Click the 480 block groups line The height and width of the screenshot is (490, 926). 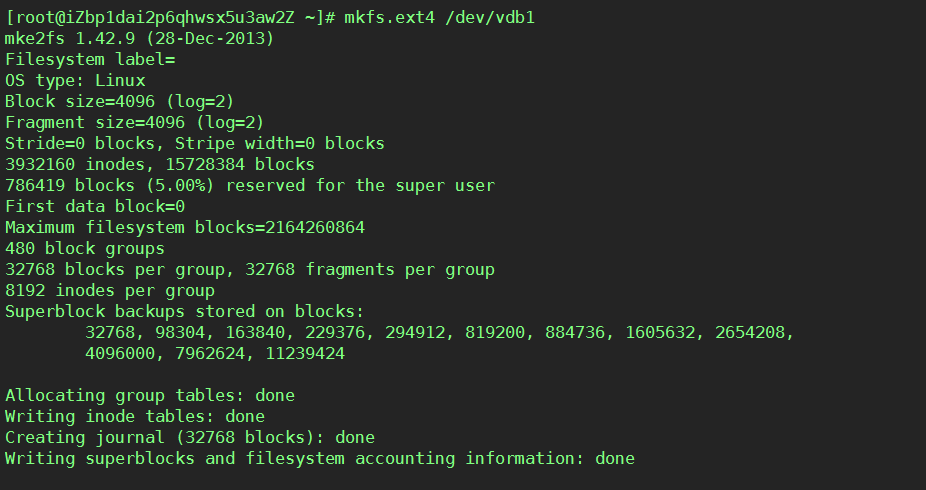84,249
